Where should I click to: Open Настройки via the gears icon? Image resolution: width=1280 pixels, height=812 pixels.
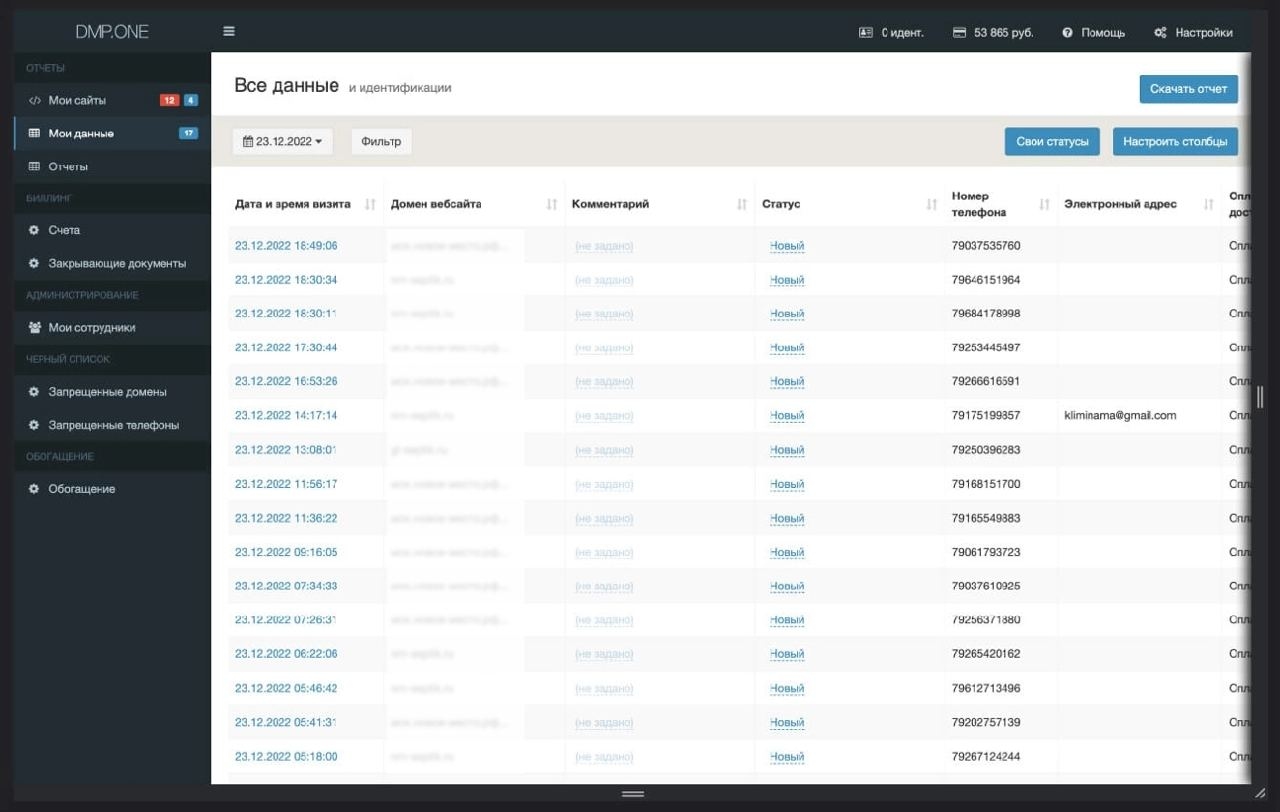tap(1160, 33)
